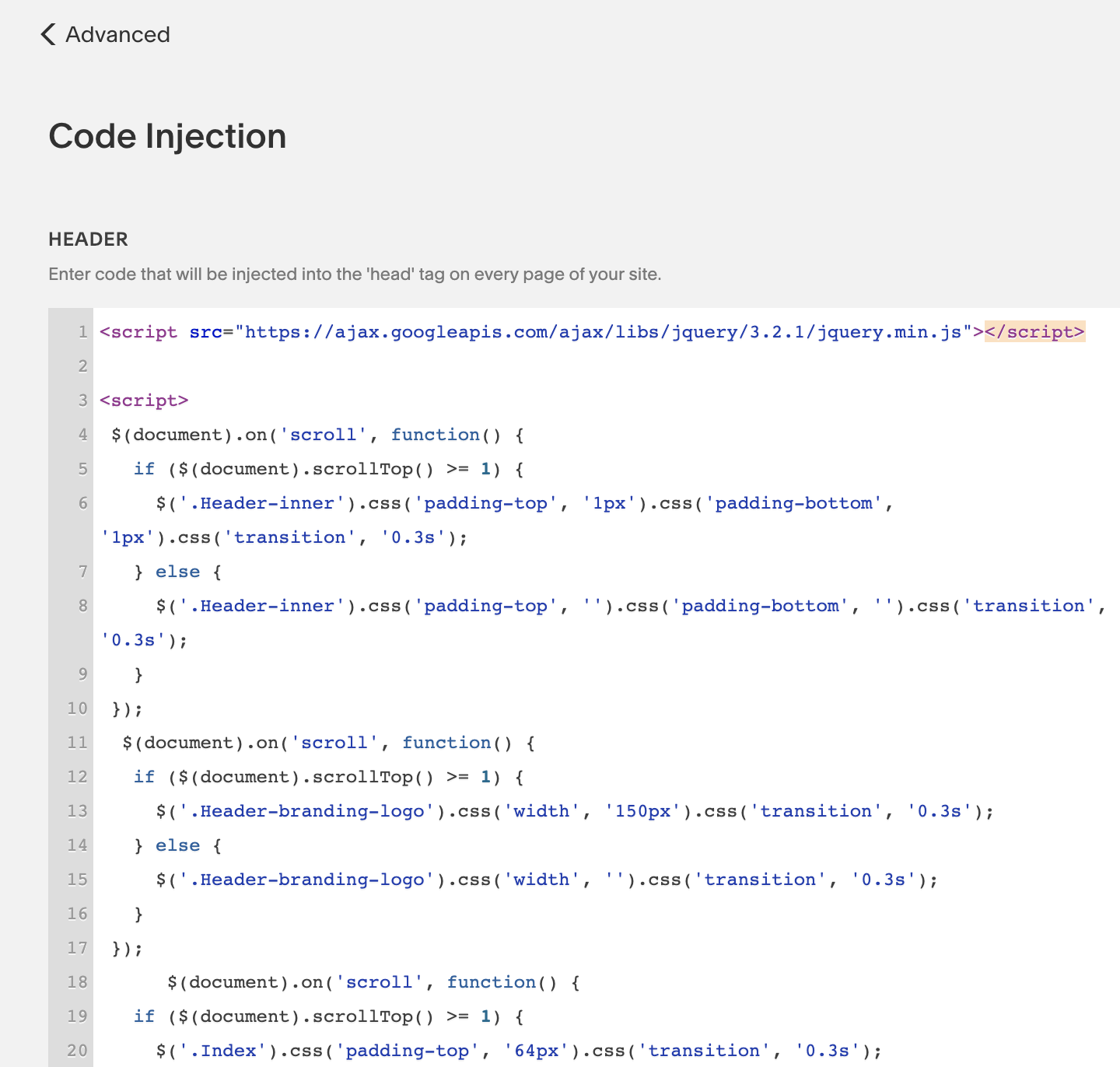Viewport: 1120px width, 1067px height.
Task: Click the Code Injection page heading
Action: (167, 136)
